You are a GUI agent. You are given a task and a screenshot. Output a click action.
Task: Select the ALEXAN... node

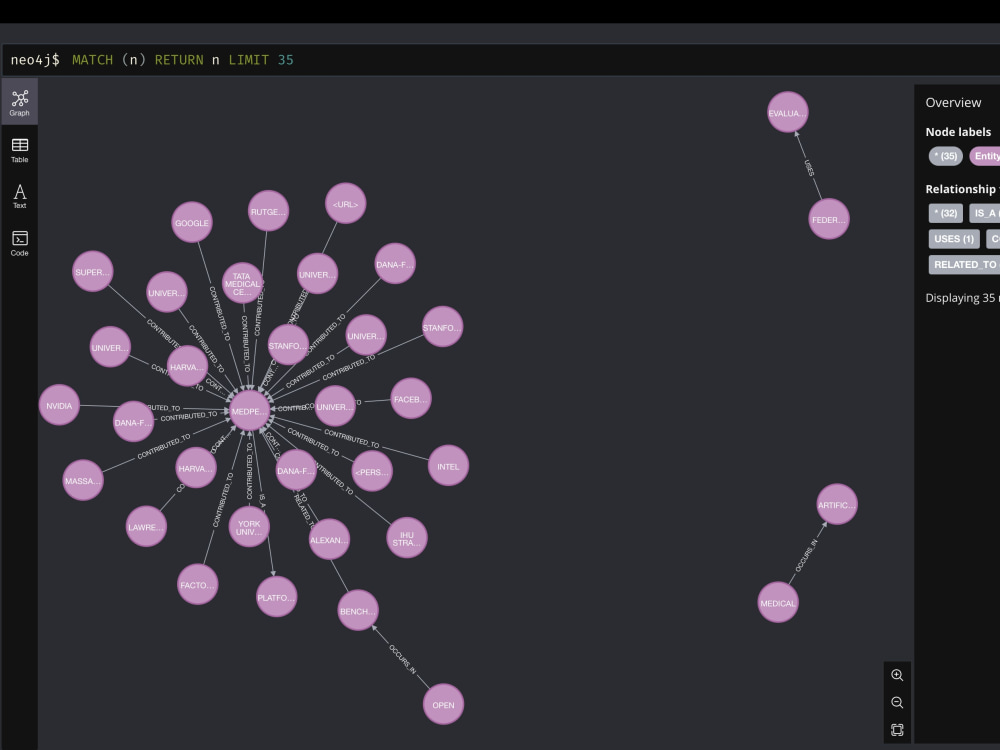pos(329,540)
